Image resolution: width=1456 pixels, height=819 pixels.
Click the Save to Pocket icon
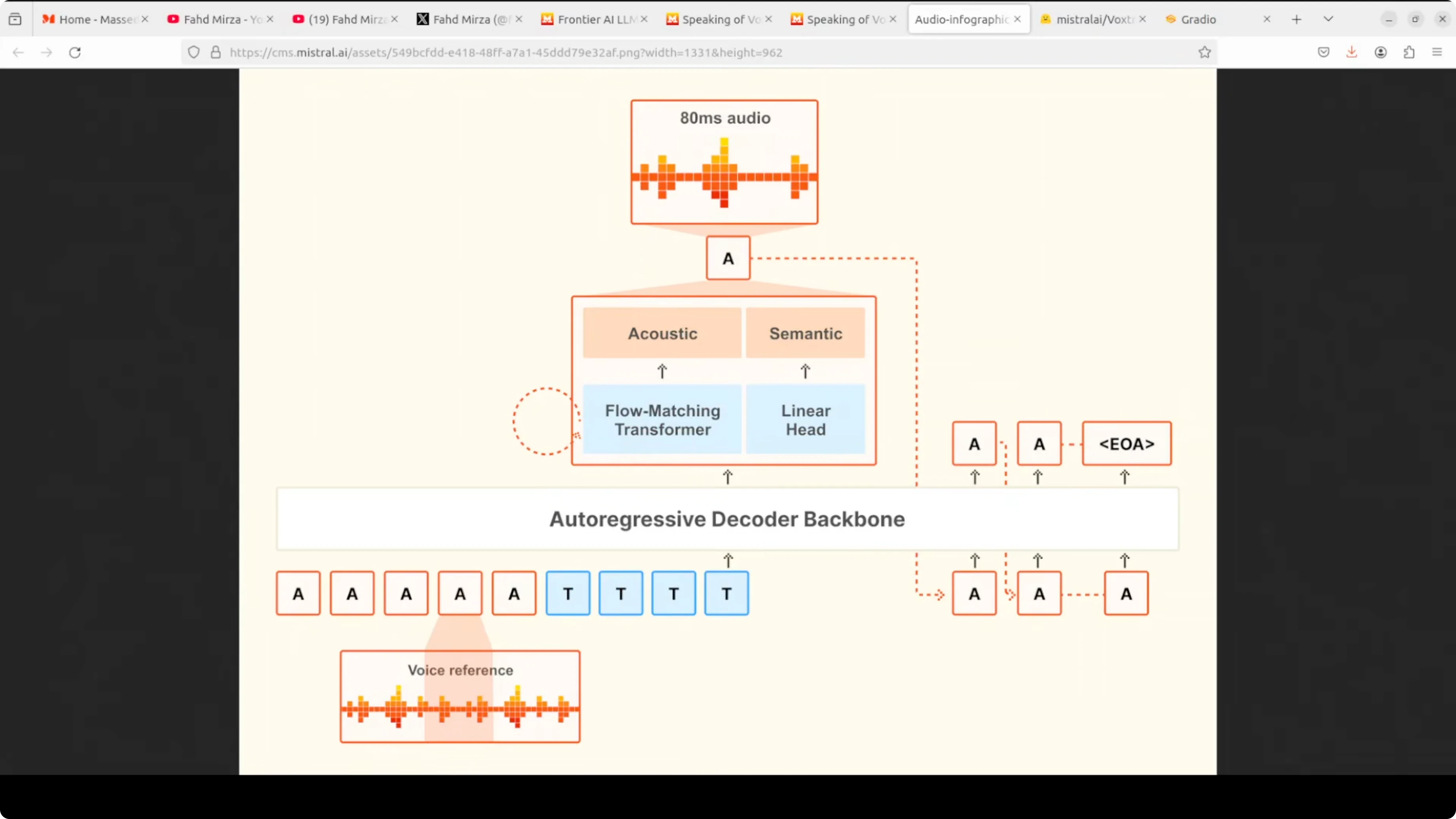(x=1323, y=53)
